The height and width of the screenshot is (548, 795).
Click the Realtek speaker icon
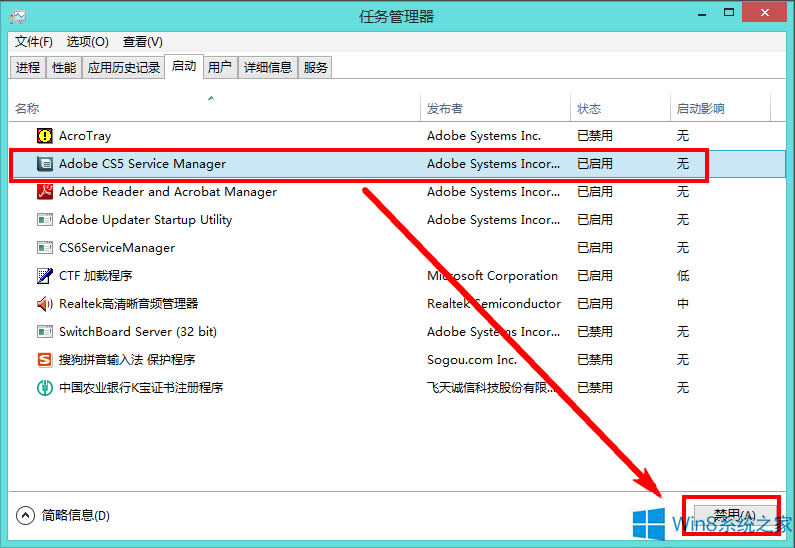click(x=45, y=304)
